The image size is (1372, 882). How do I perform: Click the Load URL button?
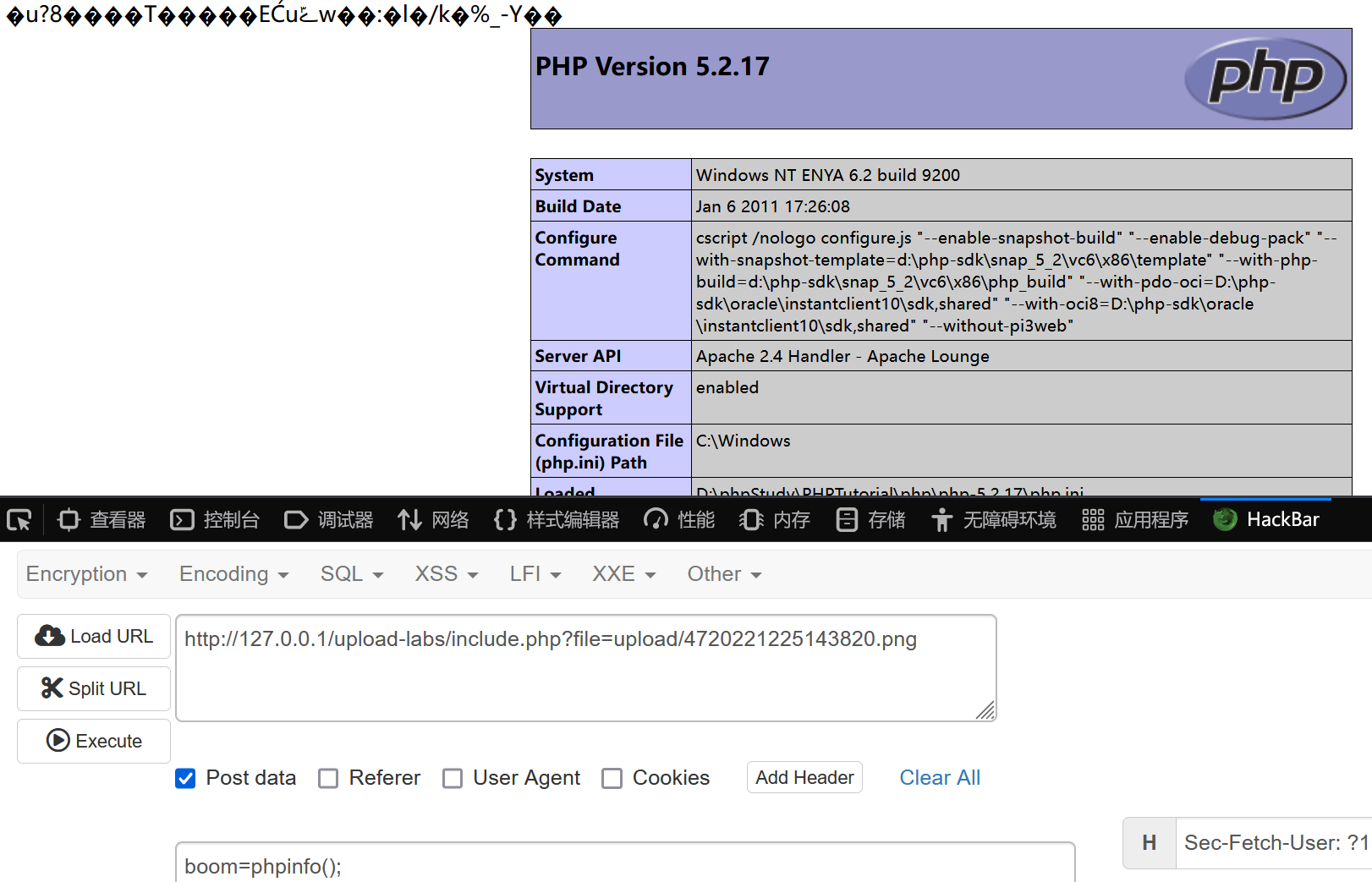point(94,636)
